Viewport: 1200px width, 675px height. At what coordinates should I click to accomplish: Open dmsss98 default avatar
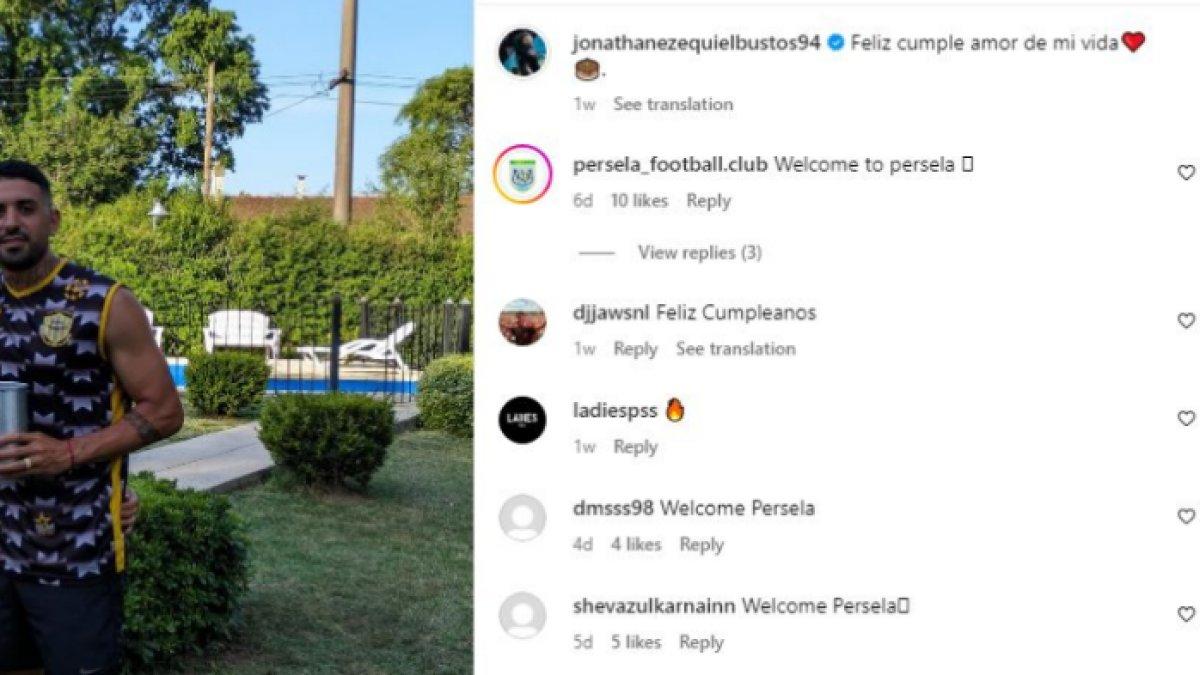(522, 517)
